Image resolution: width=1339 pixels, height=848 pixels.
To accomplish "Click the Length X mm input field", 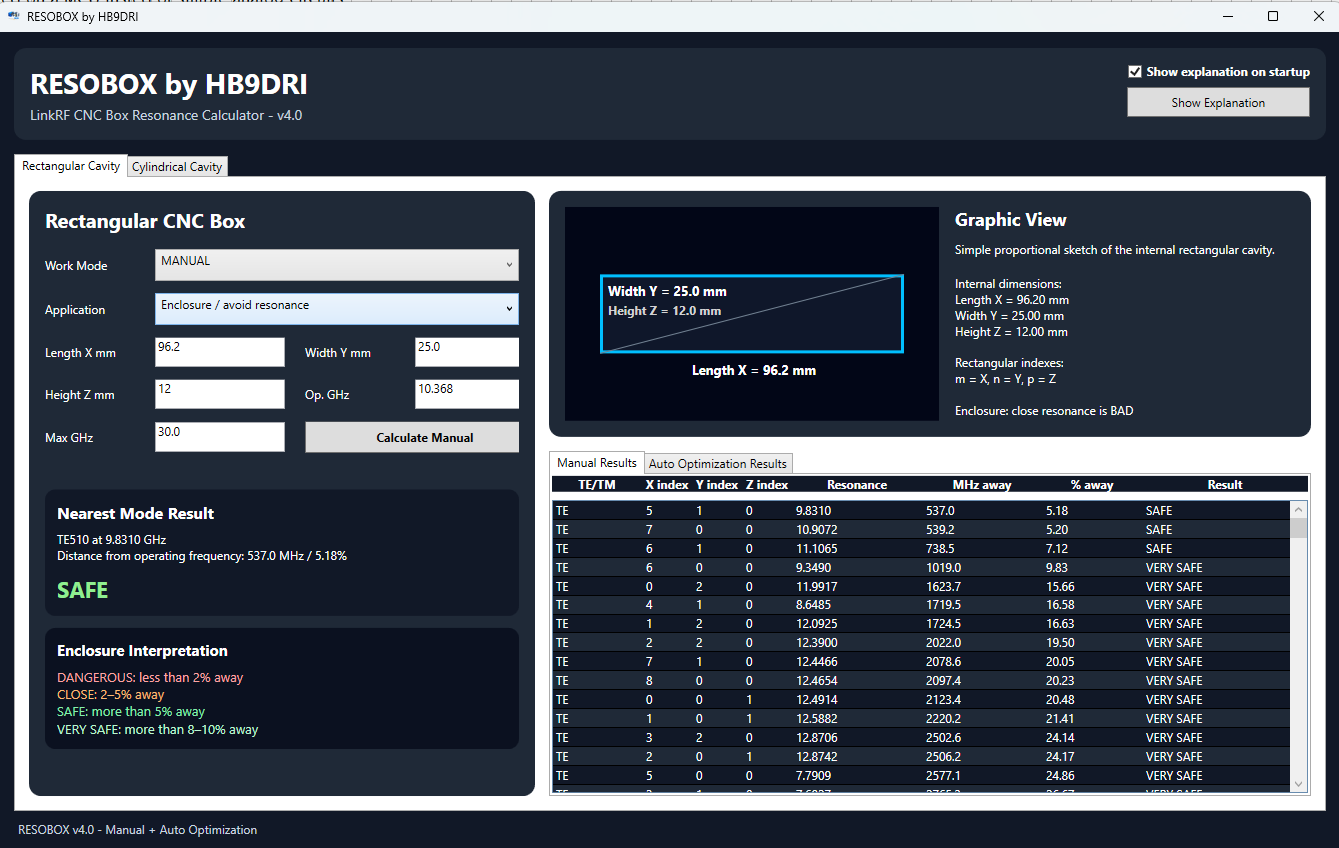I will click(x=220, y=352).
